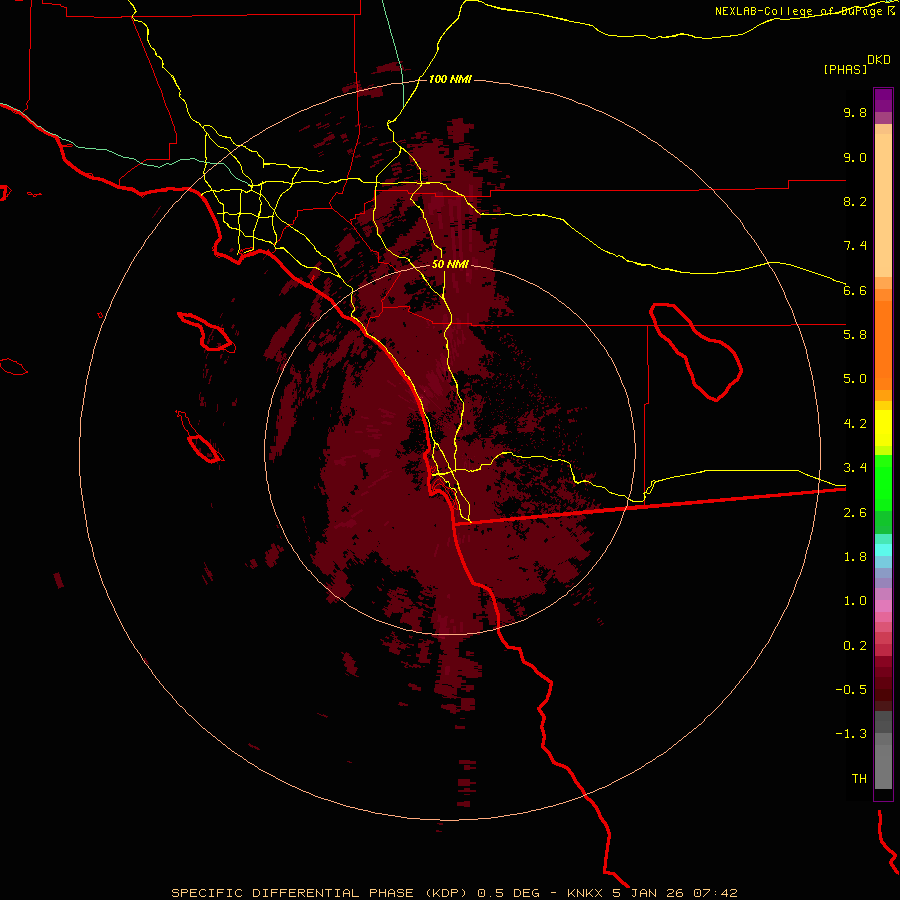
Task: Pick the gray TH segment of the color bar
Action: [883, 766]
